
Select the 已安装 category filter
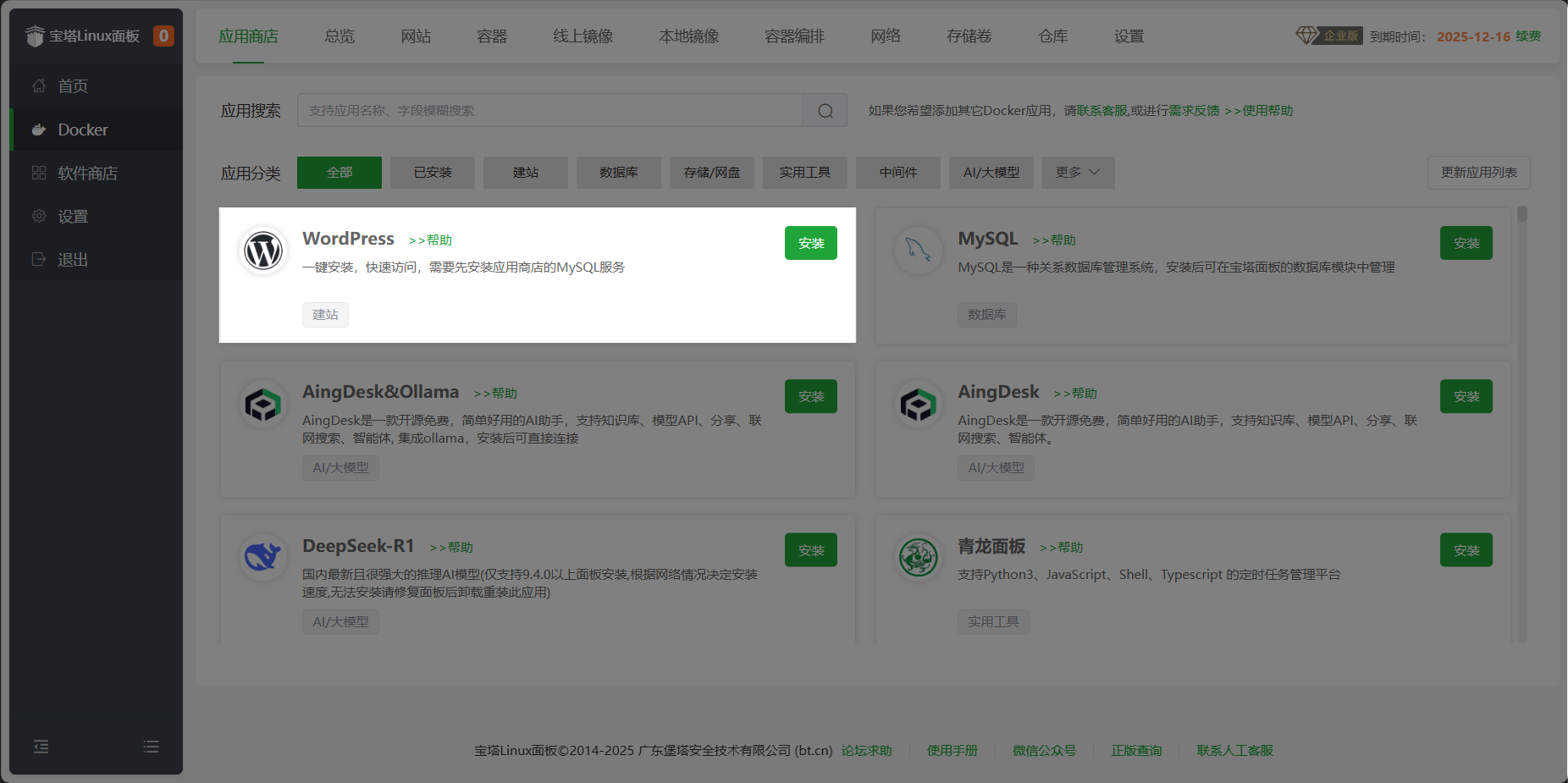tap(432, 172)
